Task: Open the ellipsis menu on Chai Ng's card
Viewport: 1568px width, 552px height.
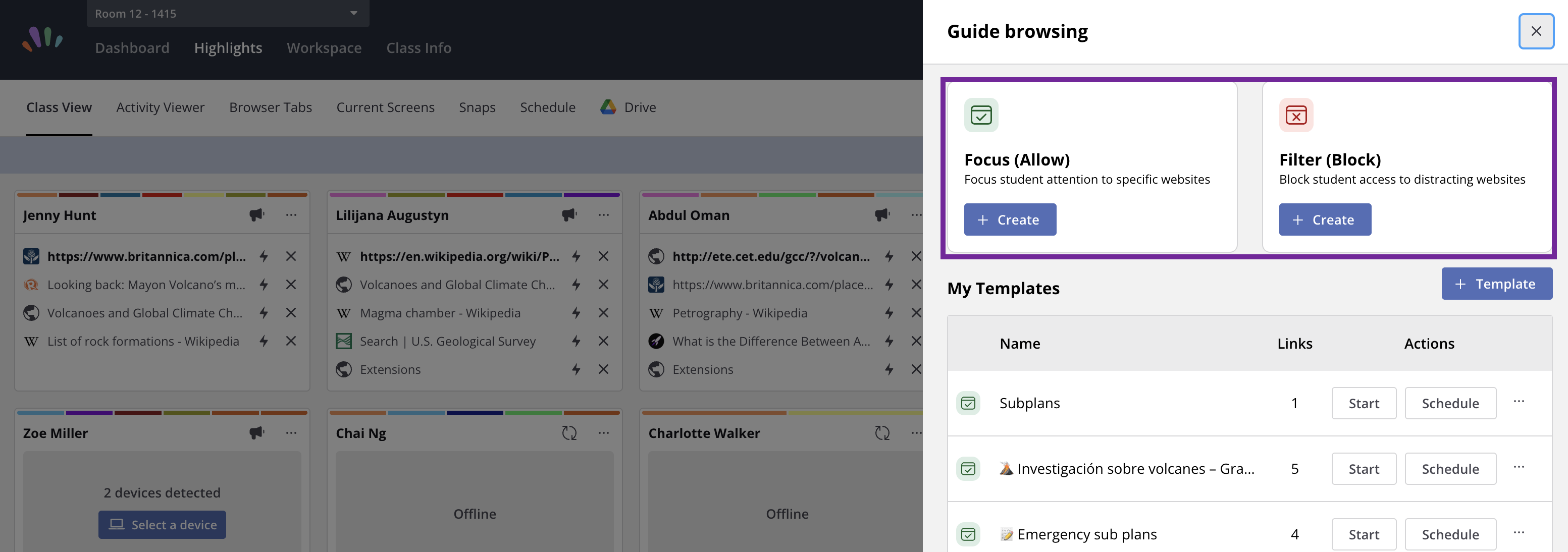Action: 603,433
